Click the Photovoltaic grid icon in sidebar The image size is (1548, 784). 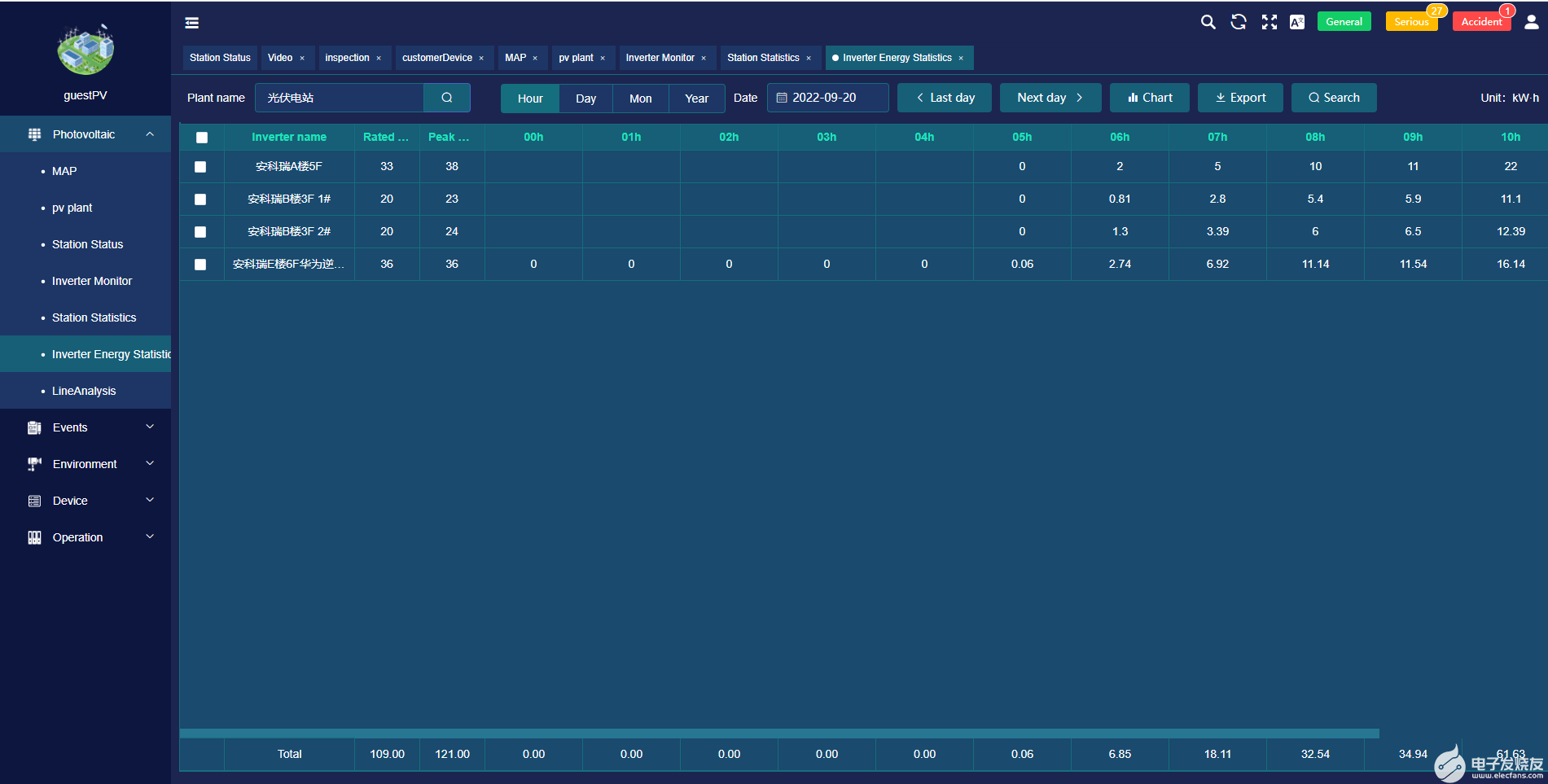(x=34, y=134)
